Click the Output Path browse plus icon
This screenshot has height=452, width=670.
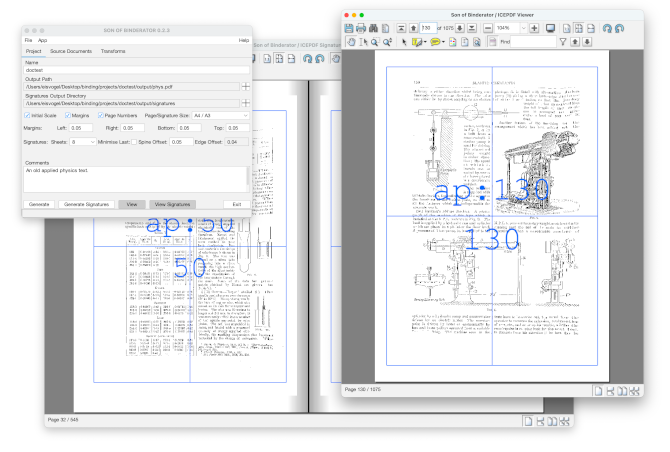click(x=246, y=87)
